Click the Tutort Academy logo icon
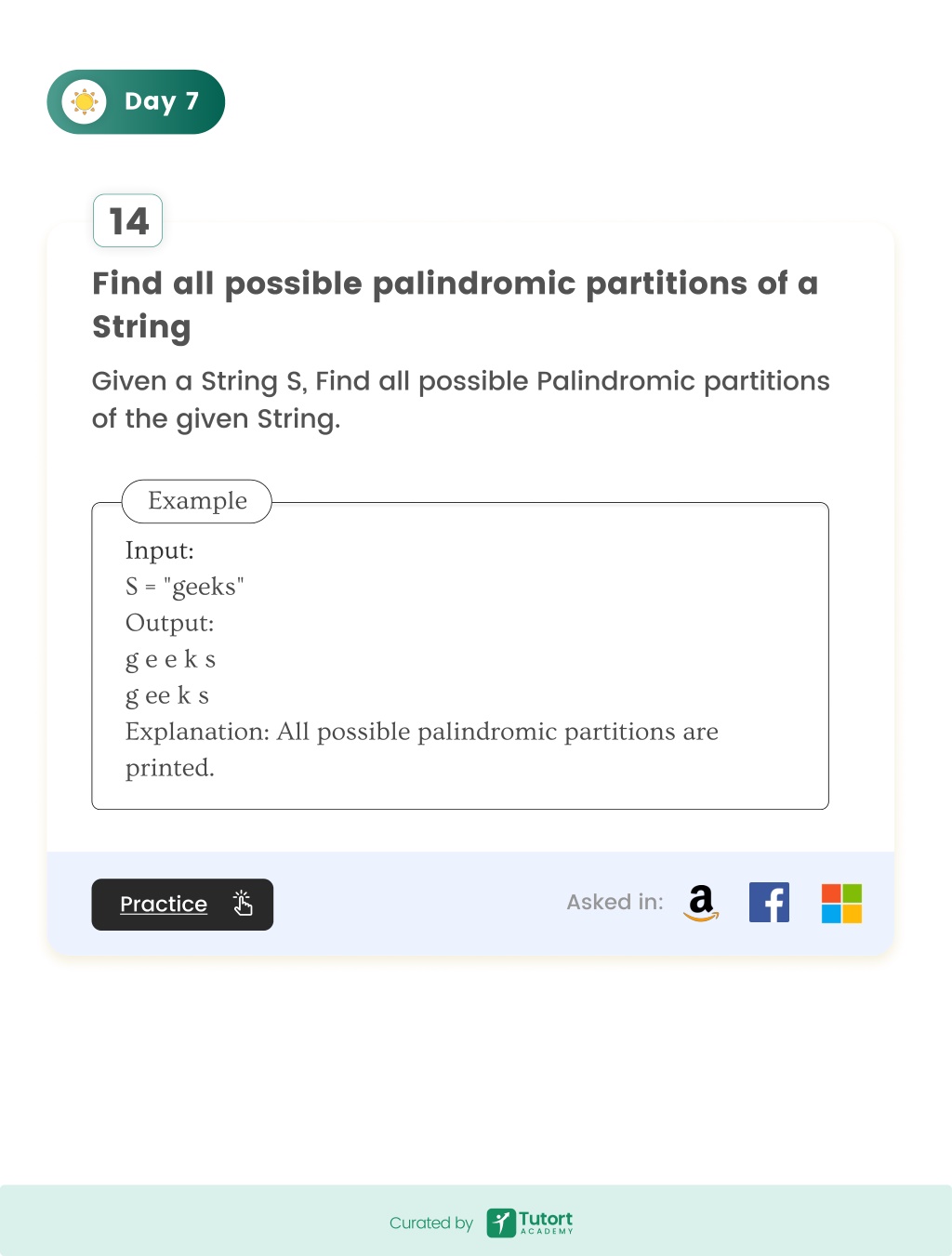 501,1223
